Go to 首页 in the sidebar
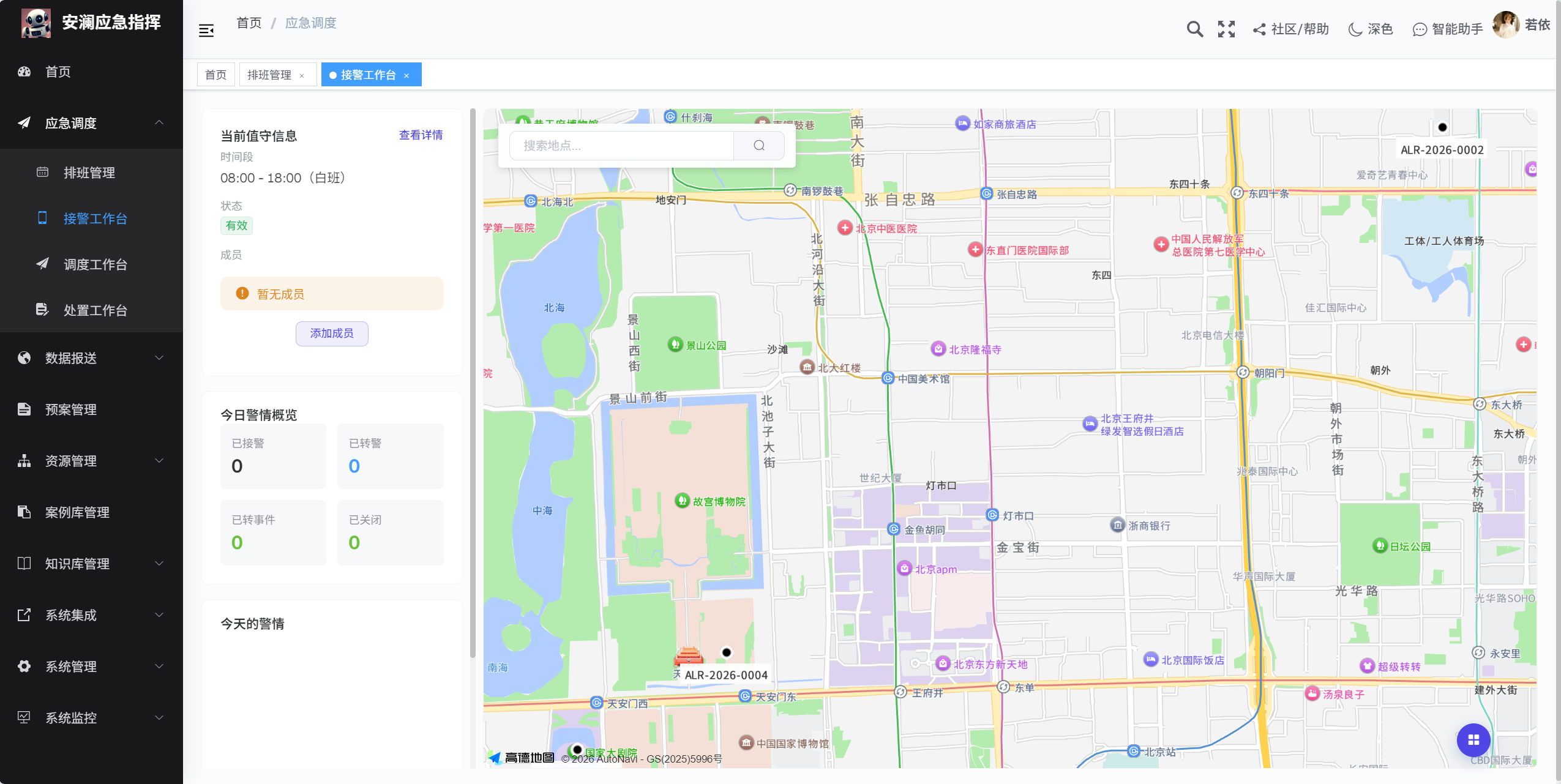Image resolution: width=1561 pixels, height=784 pixels. pyautogui.click(x=91, y=72)
